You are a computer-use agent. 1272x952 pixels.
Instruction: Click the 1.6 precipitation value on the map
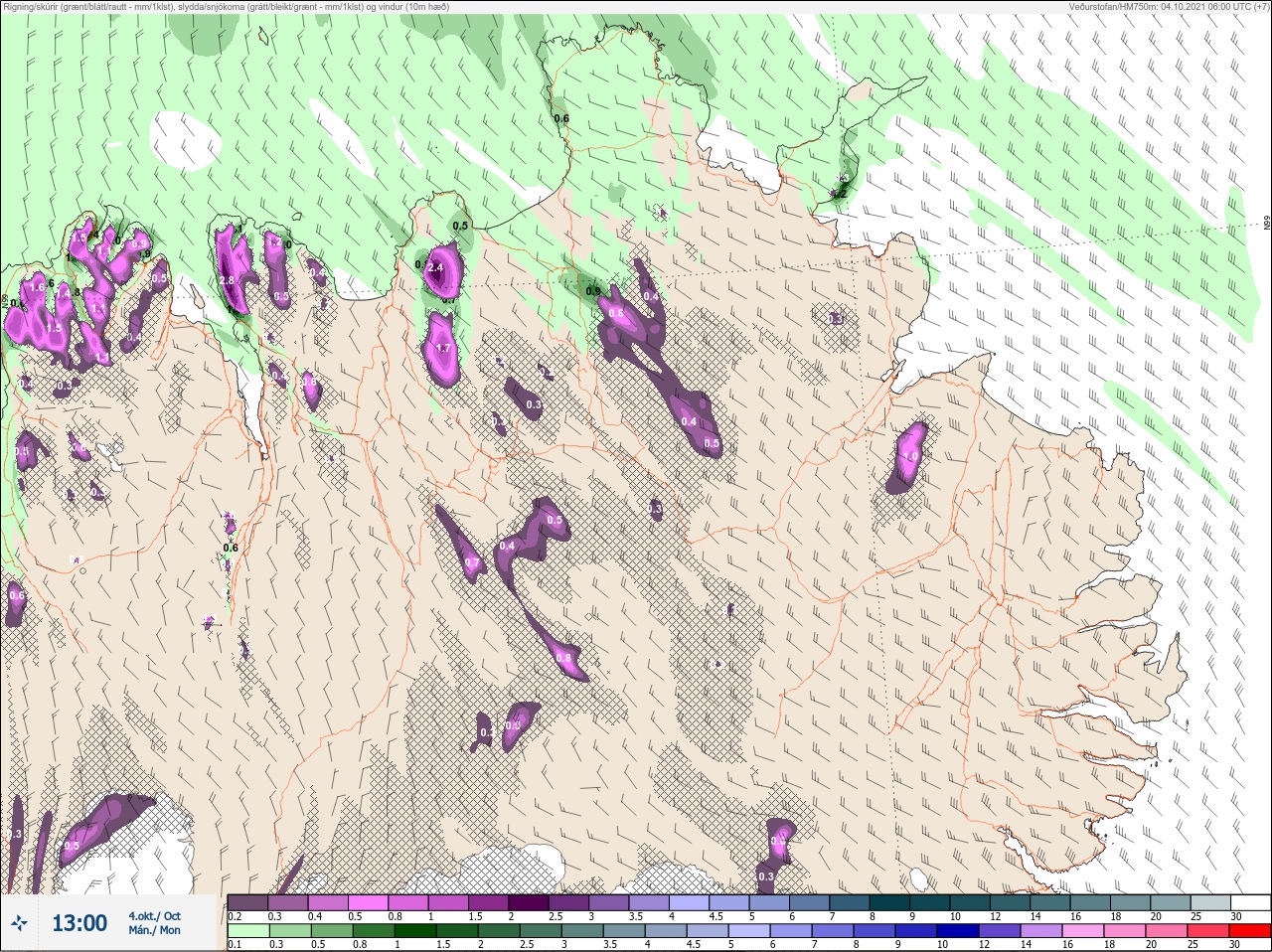pyautogui.click(x=39, y=287)
